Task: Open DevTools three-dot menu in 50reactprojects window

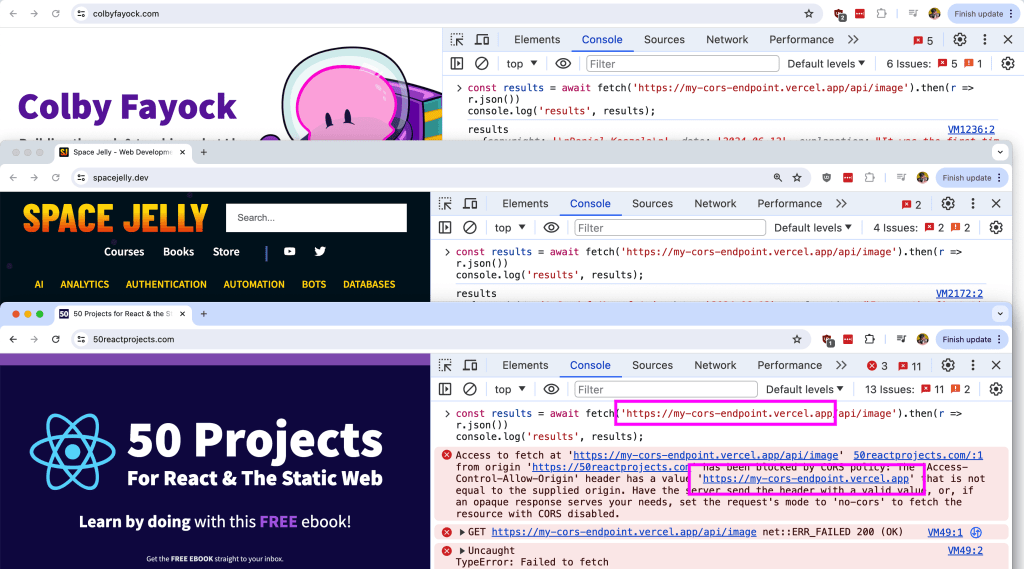Action: click(x=973, y=365)
